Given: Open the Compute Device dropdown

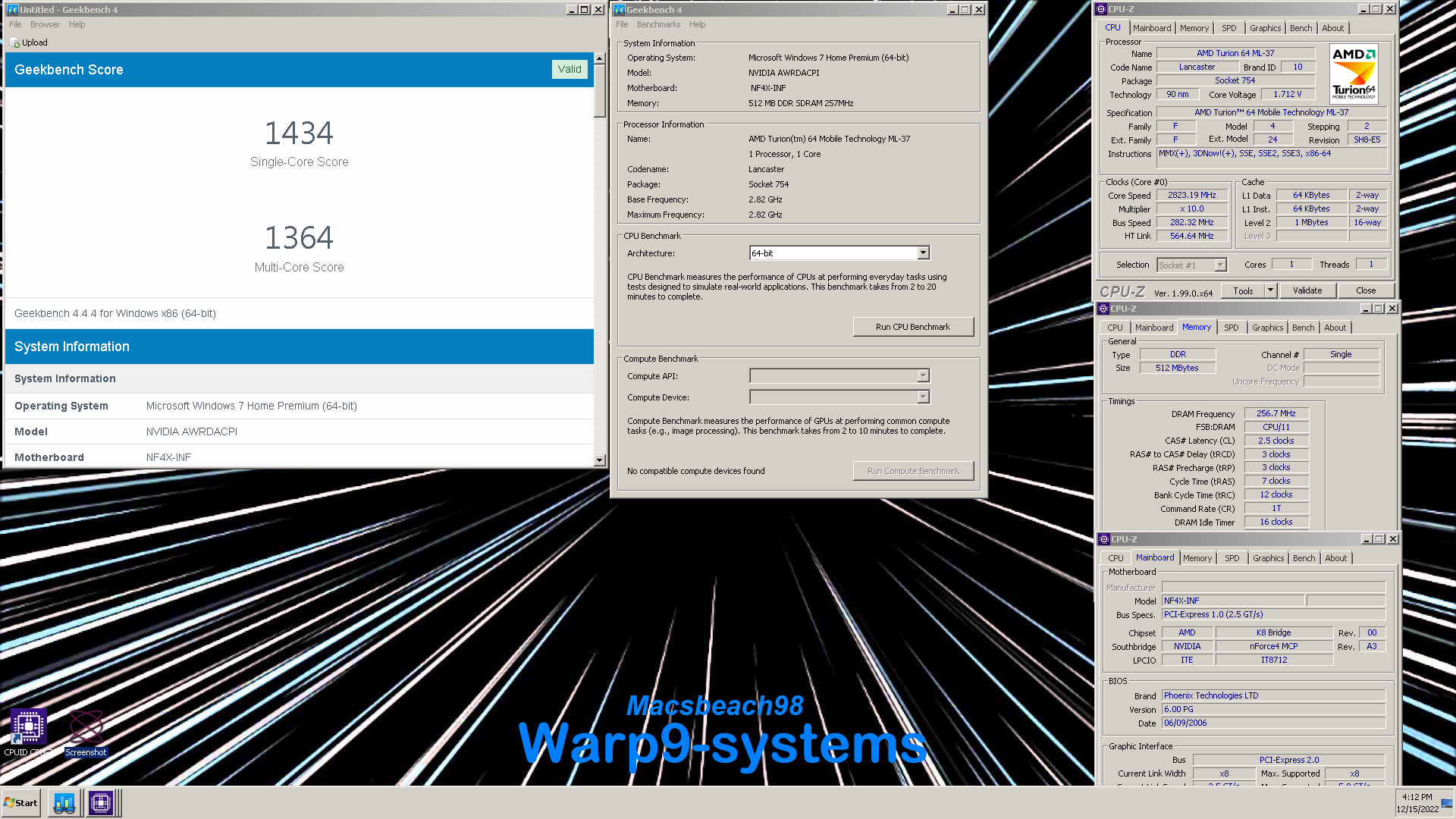Looking at the screenshot, I should (x=923, y=397).
